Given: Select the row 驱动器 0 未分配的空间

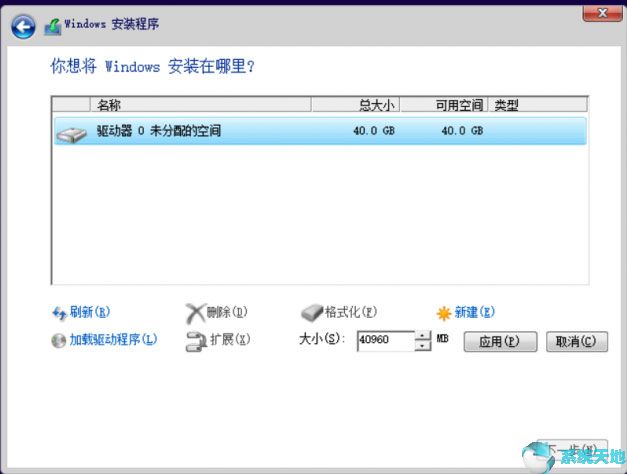Looking at the screenshot, I should 320,131.
